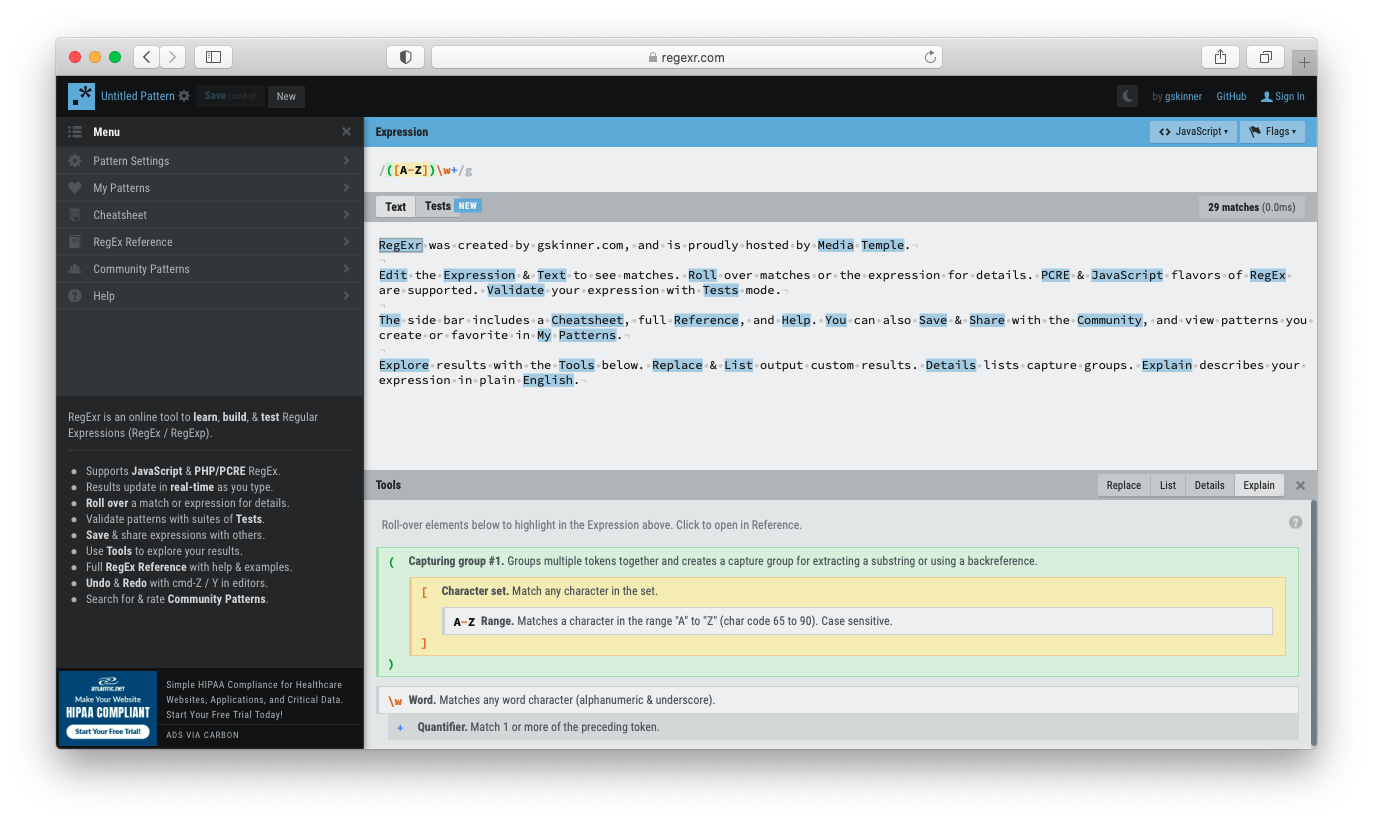1373x823 pixels.
Task: Click the Word token explanation row
Action: click(x=838, y=700)
